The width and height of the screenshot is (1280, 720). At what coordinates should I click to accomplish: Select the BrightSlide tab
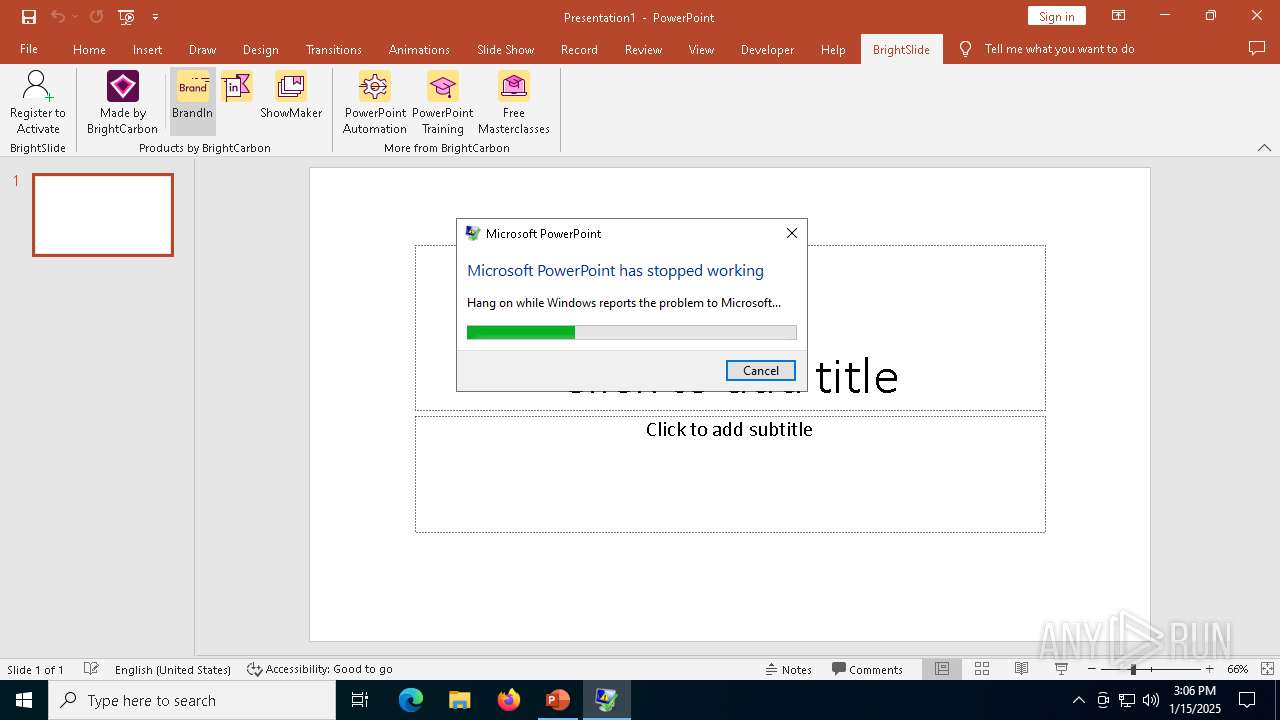(901, 49)
